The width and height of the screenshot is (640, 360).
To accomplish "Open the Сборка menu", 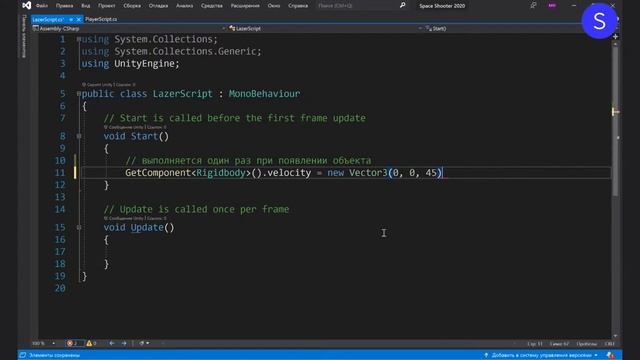I will tap(132, 6).
